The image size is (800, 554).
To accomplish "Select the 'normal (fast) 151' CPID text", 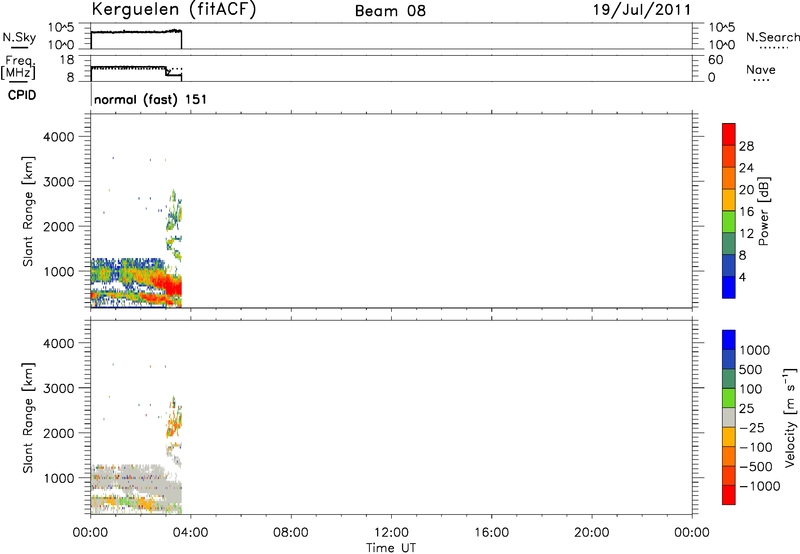I will (151, 99).
